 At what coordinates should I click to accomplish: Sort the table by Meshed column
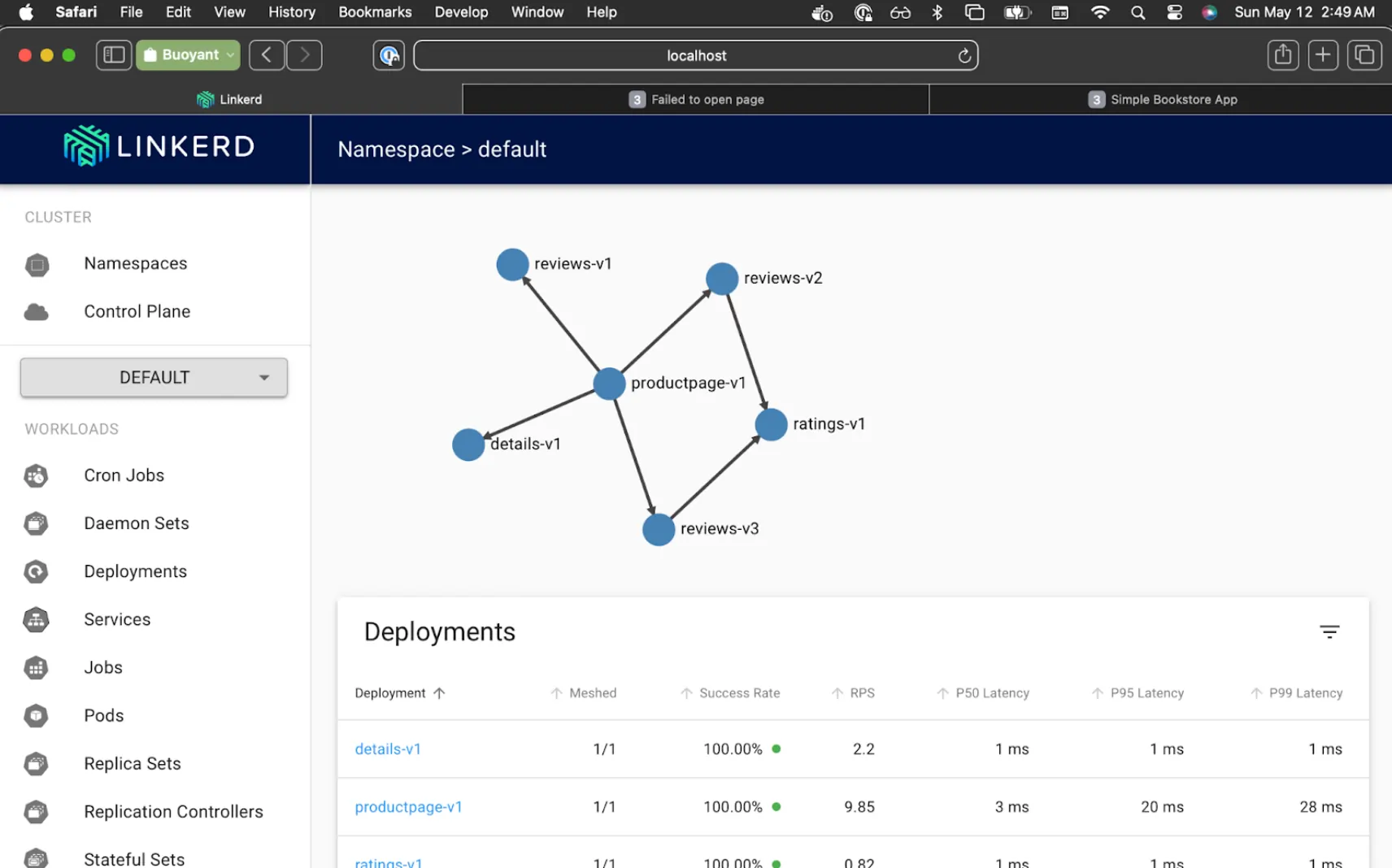[584, 693]
